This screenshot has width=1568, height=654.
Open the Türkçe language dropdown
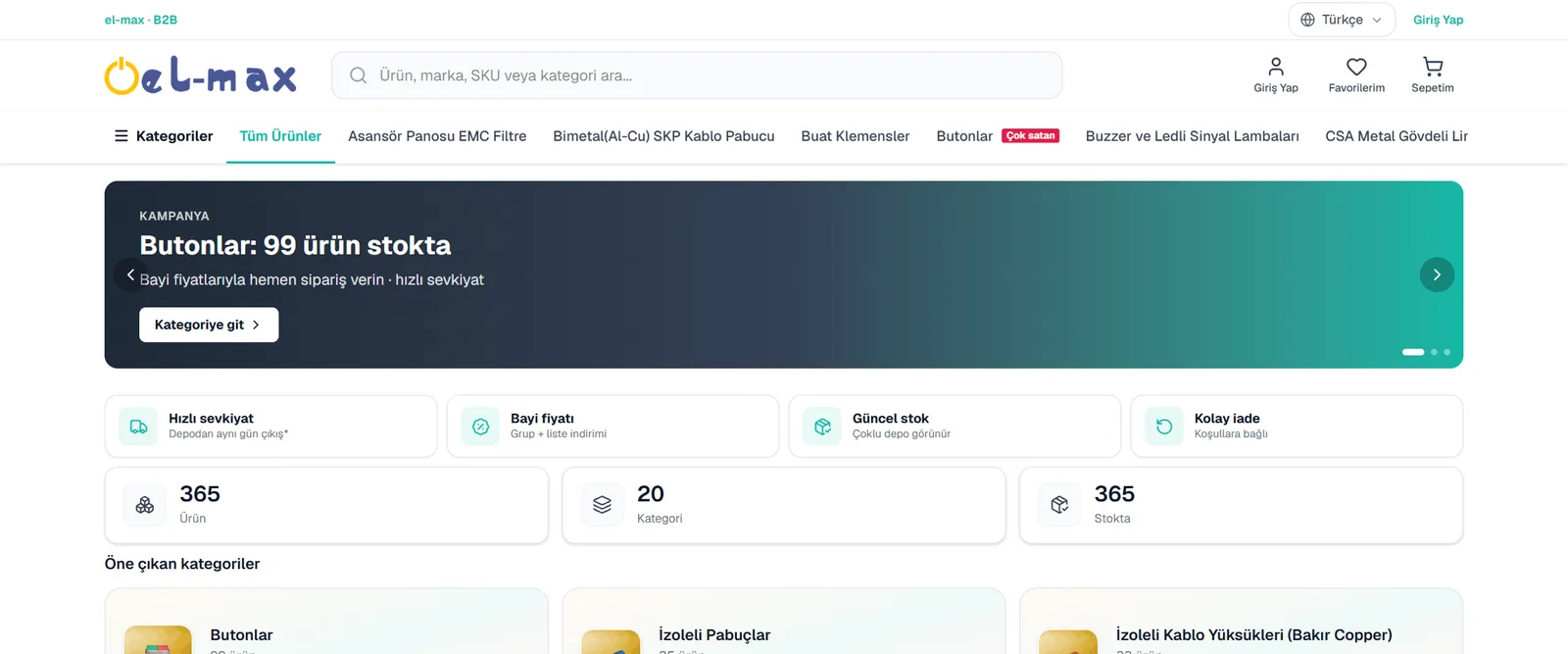pyautogui.click(x=1341, y=20)
